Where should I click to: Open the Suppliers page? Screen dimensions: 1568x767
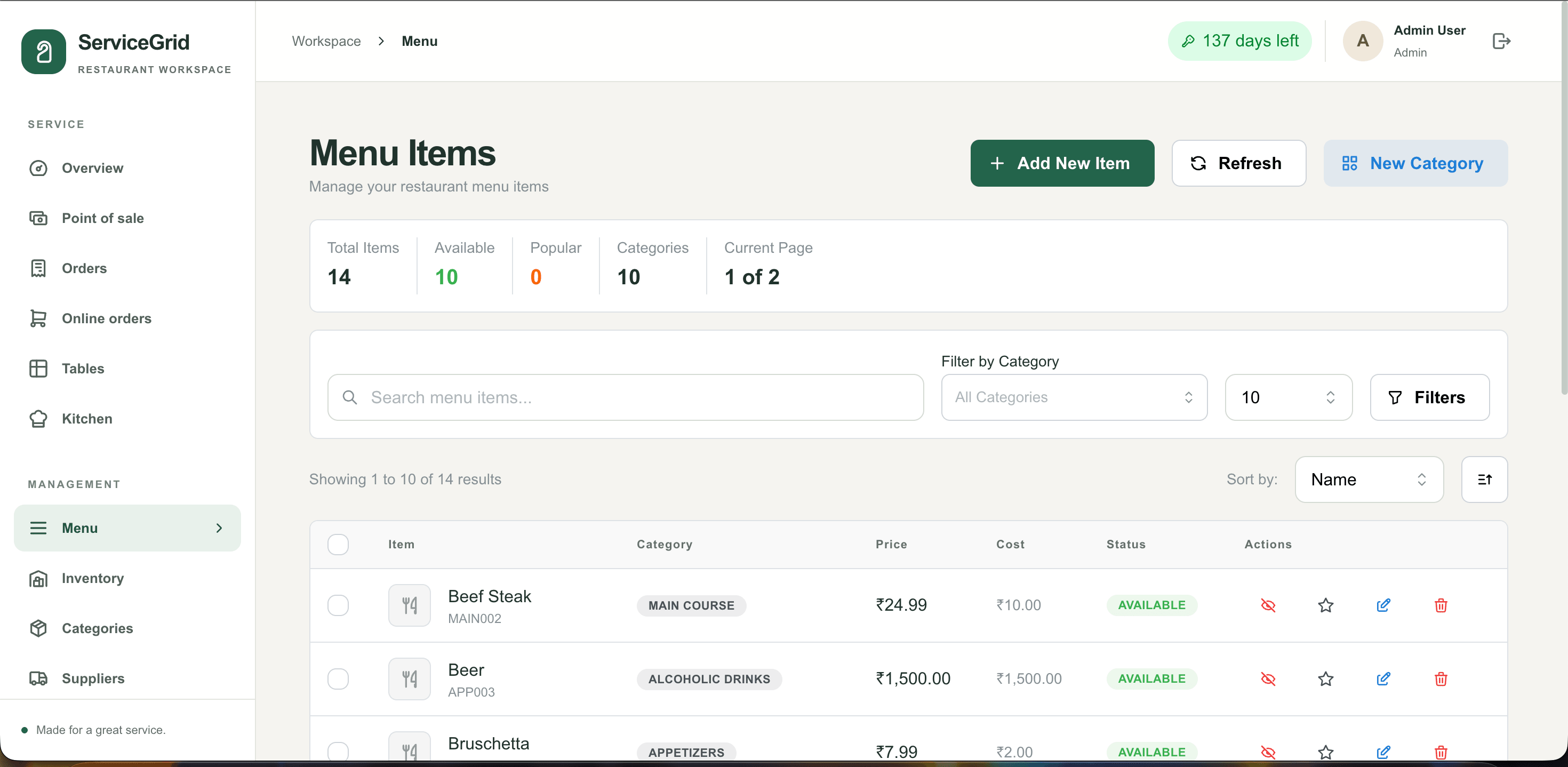(127, 678)
